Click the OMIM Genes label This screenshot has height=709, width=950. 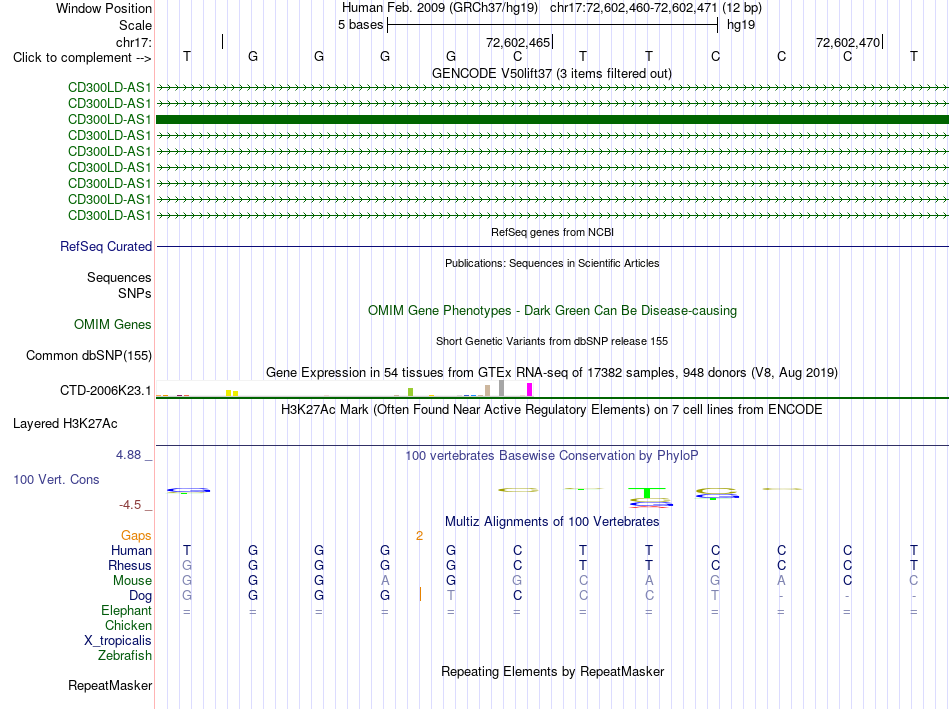[113, 324]
